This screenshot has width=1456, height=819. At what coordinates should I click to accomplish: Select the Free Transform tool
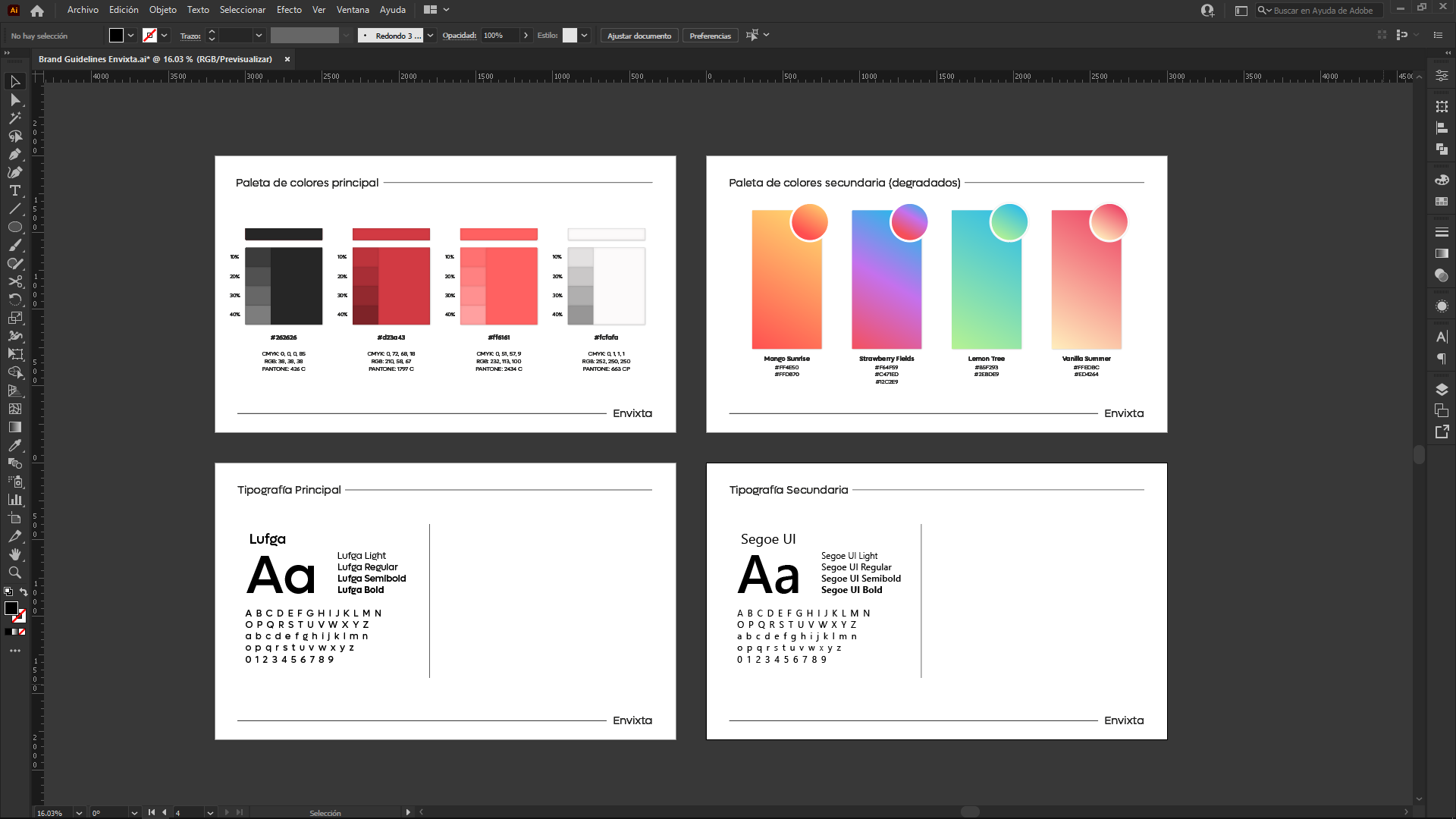pos(15,354)
